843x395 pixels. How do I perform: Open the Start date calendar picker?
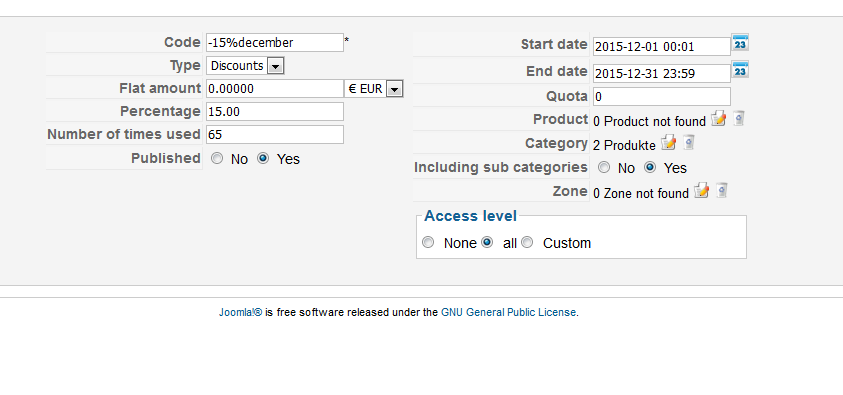pos(740,42)
